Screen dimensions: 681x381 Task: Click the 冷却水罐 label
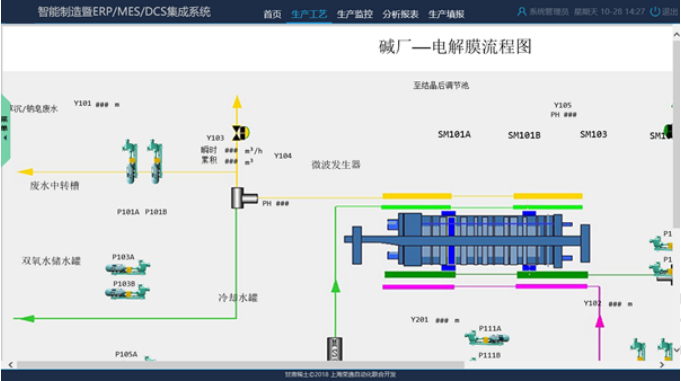[x=238, y=298]
